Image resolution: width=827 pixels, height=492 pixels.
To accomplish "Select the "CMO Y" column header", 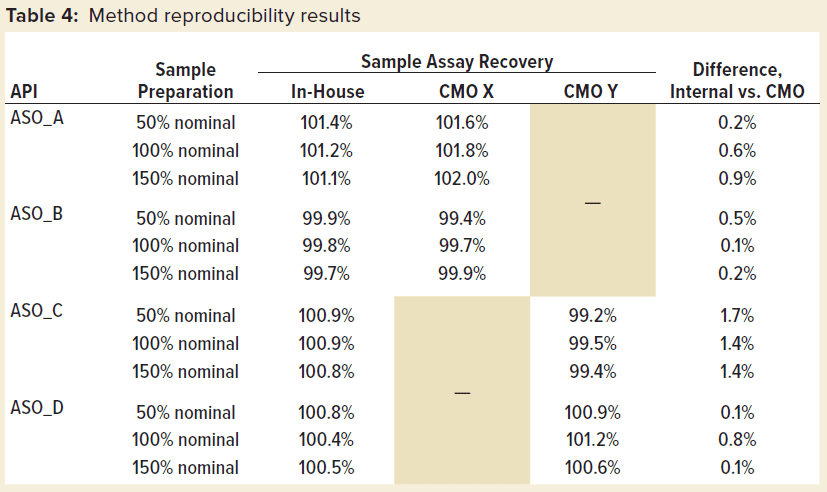I will click(591, 92).
